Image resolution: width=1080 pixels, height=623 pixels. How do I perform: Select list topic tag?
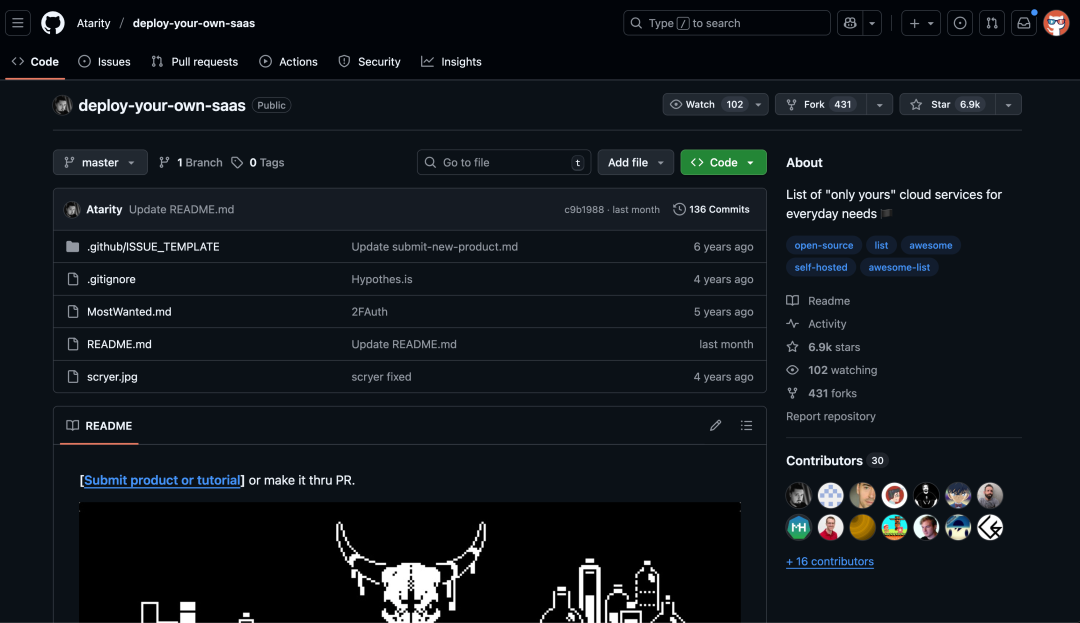tap(881, 245)
